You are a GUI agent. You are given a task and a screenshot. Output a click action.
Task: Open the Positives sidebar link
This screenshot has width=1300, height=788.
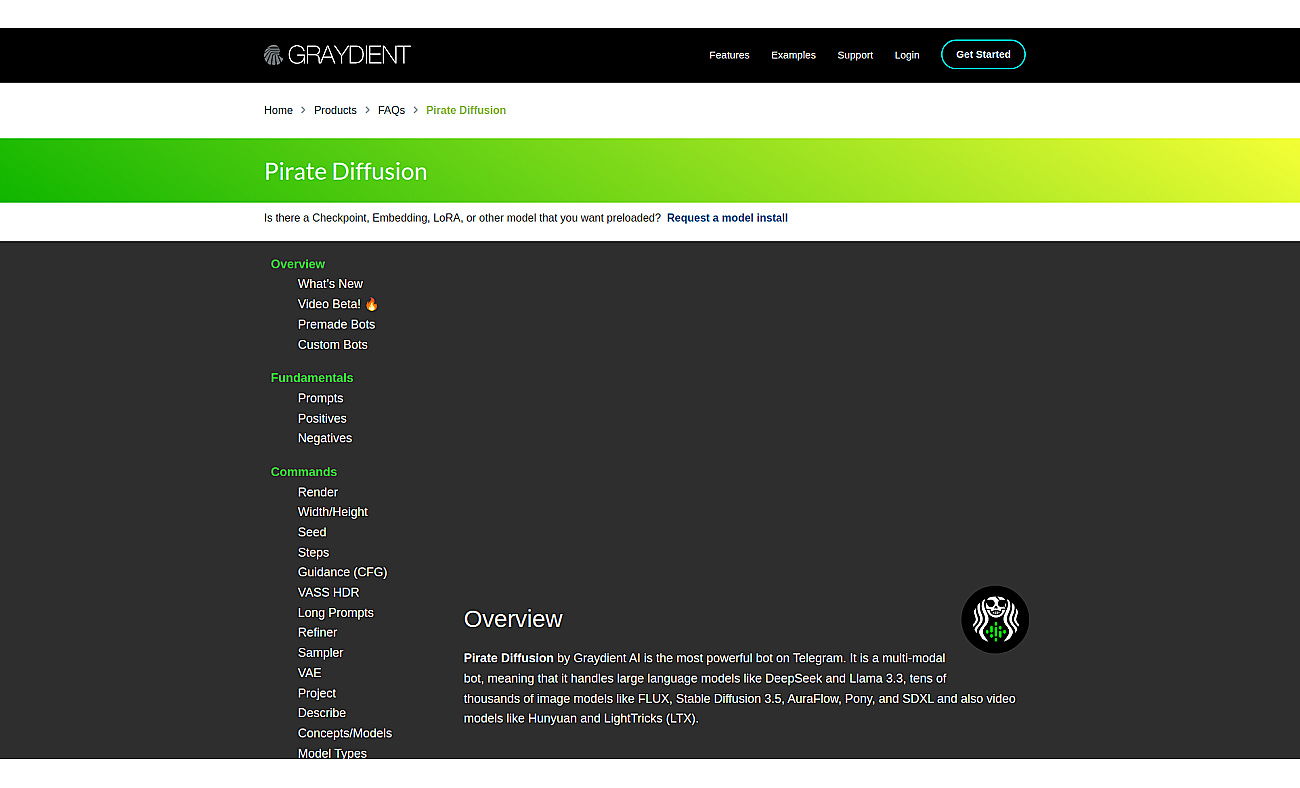[322, 418]
